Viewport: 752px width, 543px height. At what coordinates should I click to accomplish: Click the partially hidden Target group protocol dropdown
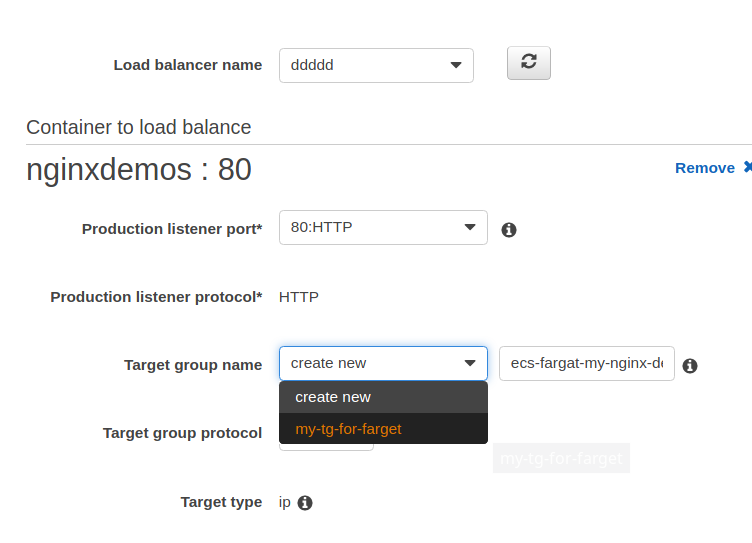click(x=326, y=446)
